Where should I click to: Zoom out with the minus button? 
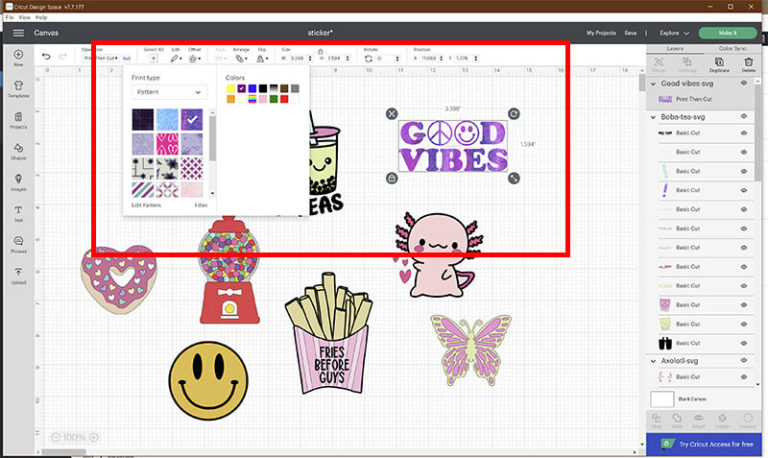(x=56, y=437)
